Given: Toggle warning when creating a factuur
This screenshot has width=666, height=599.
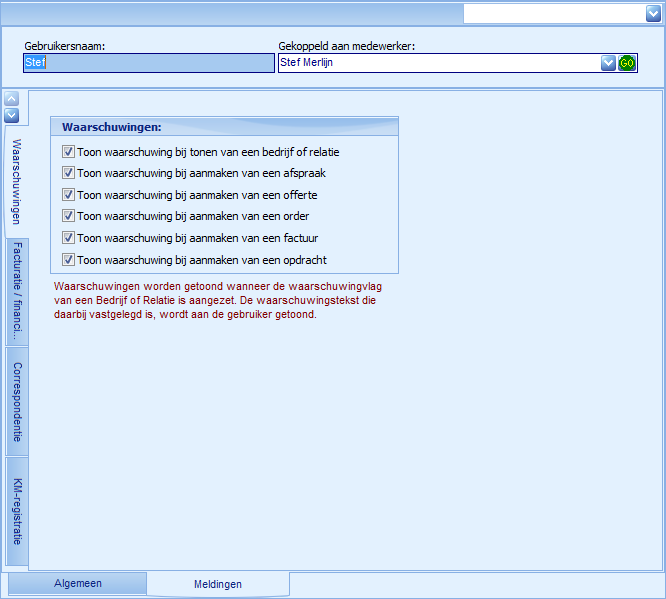Looking at the screenshot, I should point(69,238).
